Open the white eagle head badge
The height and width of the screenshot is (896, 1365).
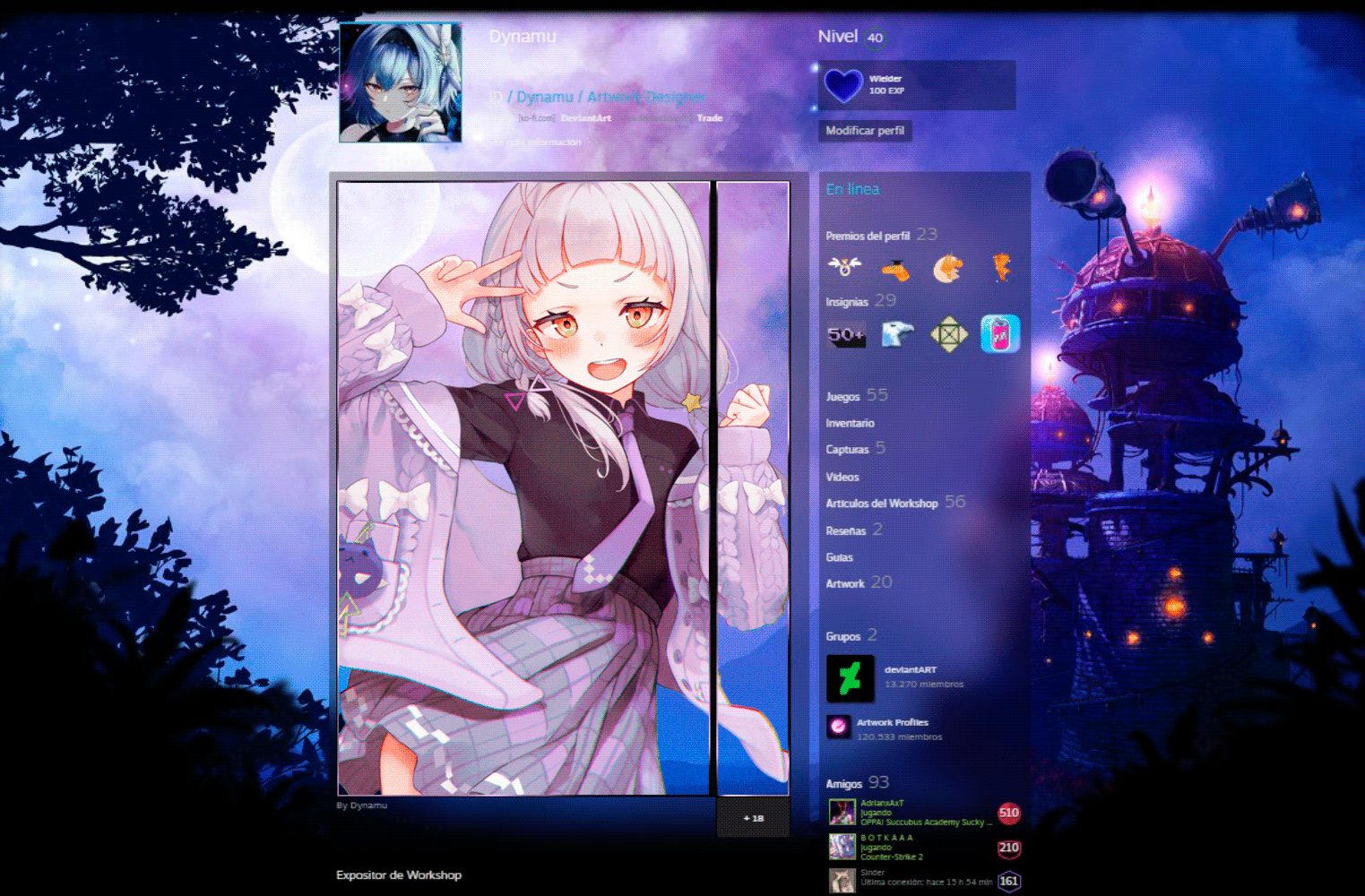[x=897, y=335]
